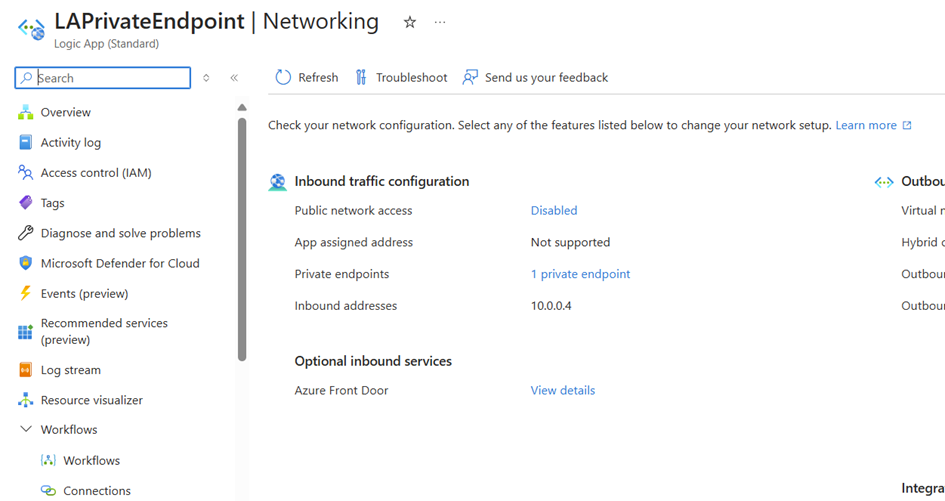945x501 pixels.
Task: Click the Connections link icon
Action: click(48, 490)
